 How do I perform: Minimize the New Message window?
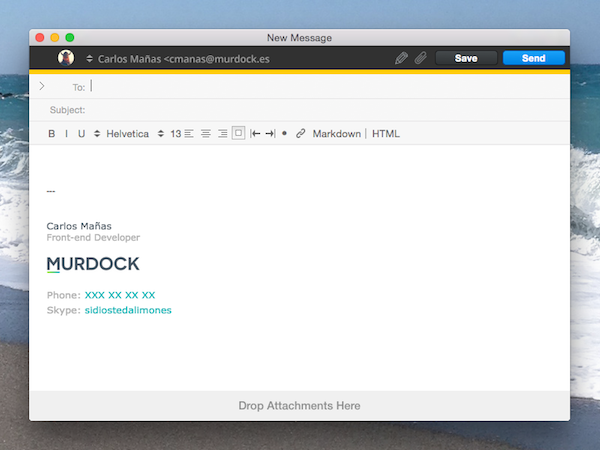[x=55, y=38]
